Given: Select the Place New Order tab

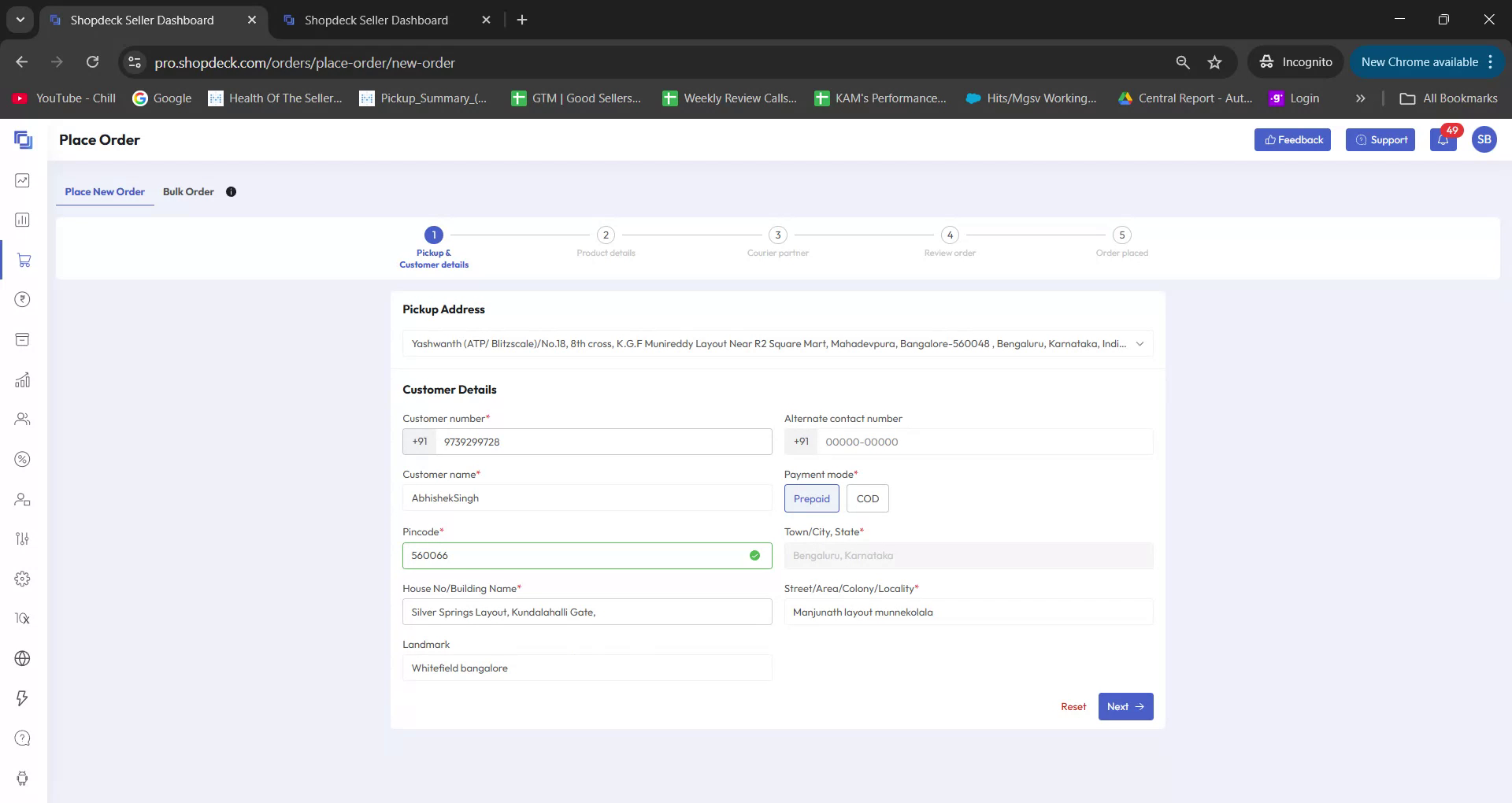Looking at the screenshot, I should pos(105,191).
